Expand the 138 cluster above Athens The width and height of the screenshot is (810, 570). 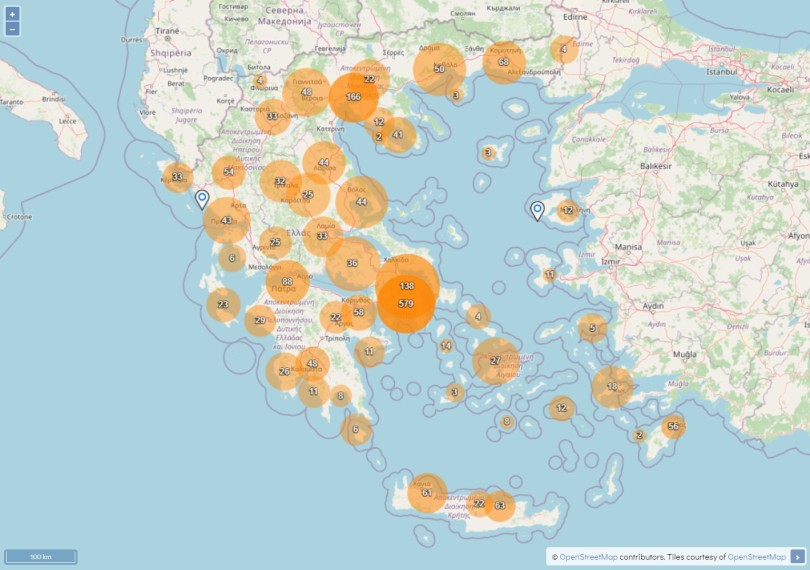point(407,285)
